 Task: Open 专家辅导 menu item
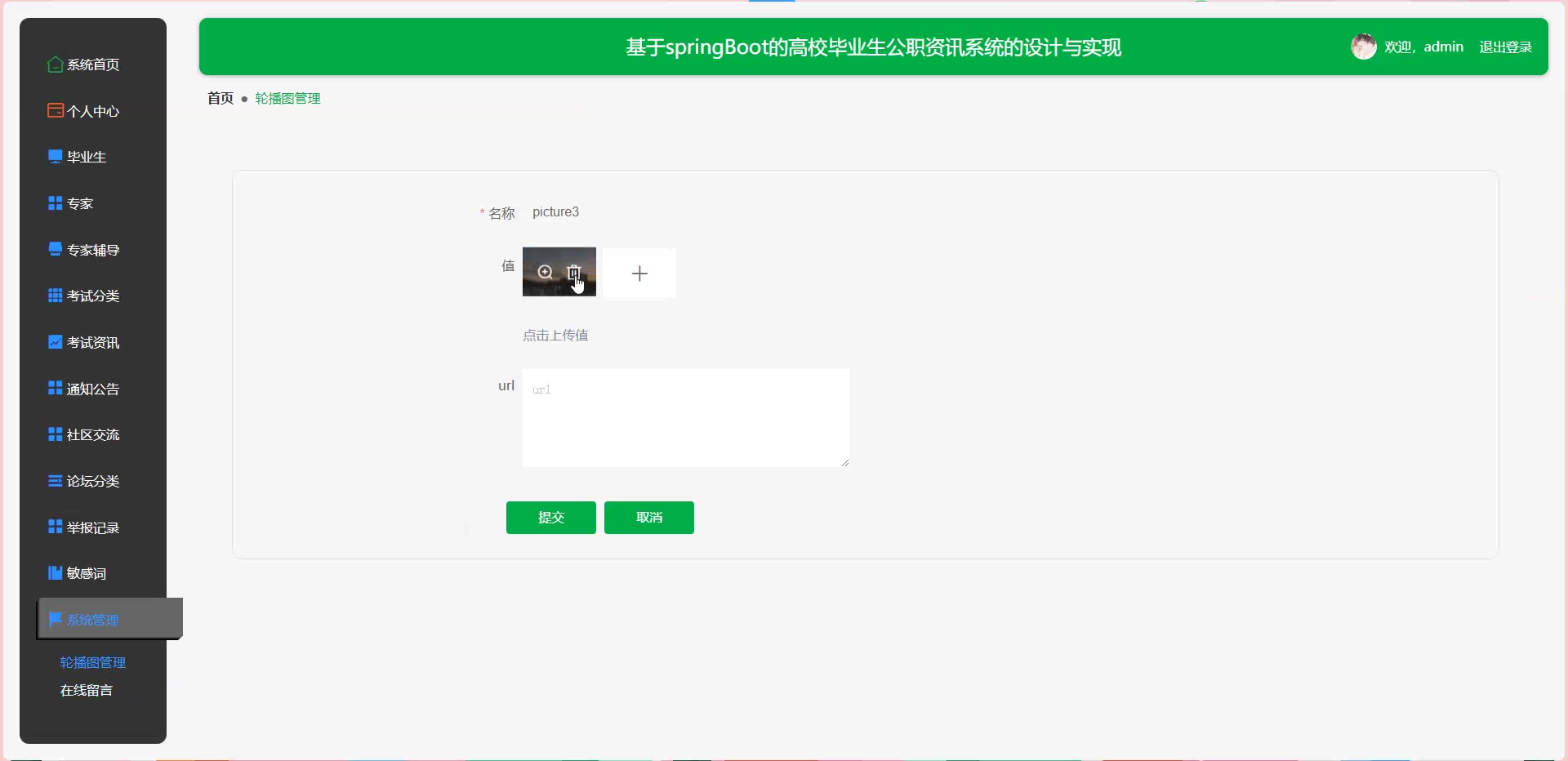93,250
